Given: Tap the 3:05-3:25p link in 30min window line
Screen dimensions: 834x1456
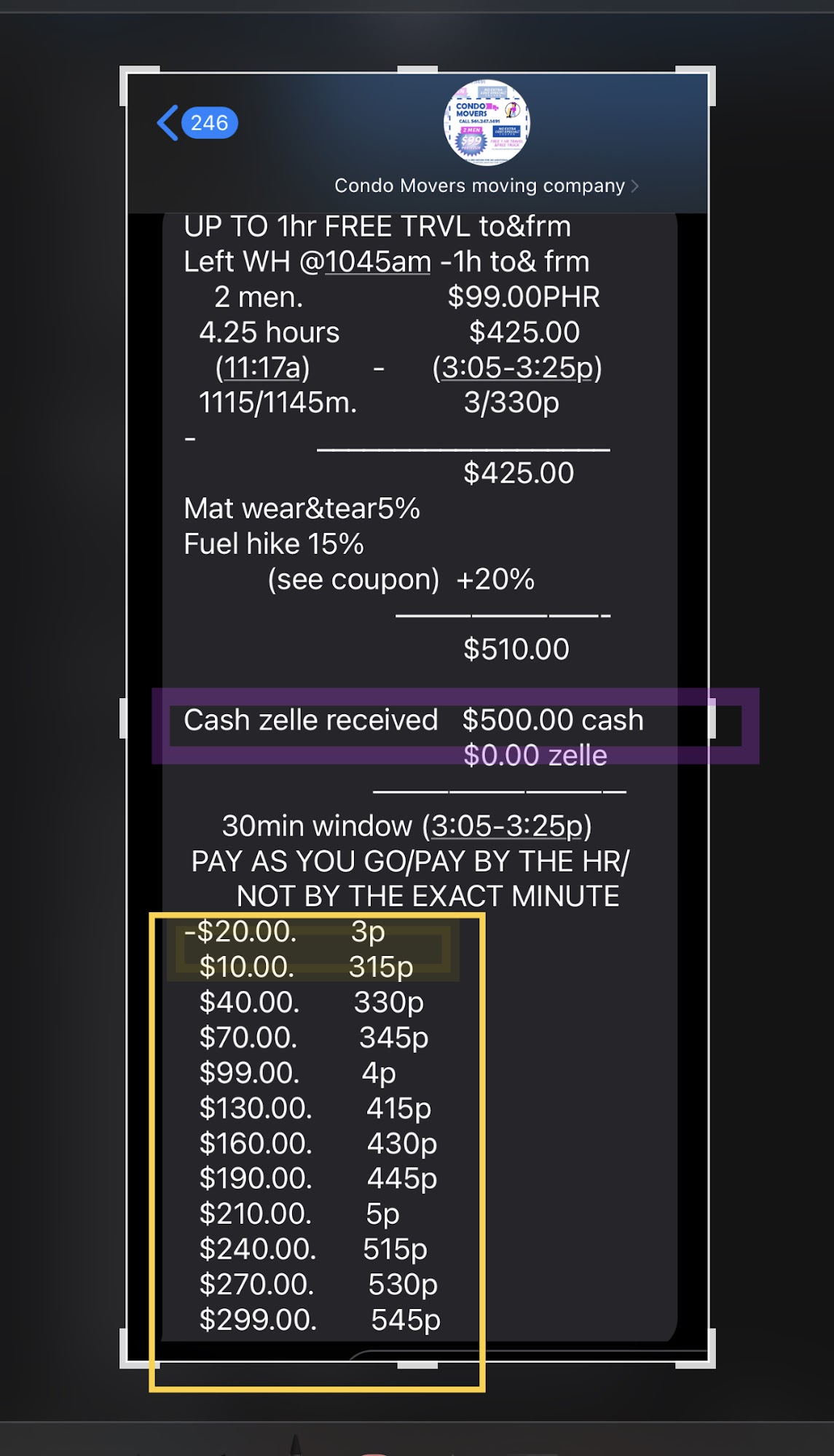Looking at the screenshot, I should click(x=507, y=826).
